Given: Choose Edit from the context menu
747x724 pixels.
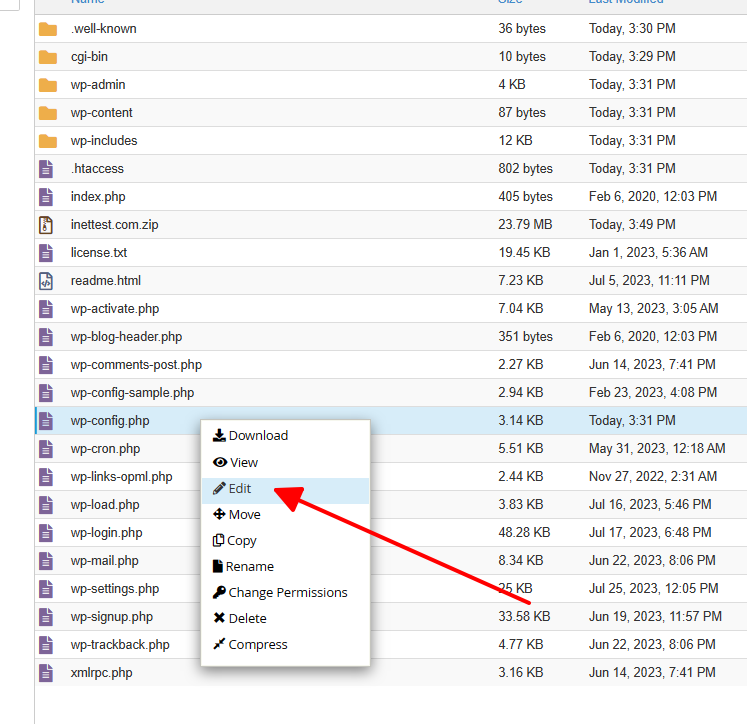Looking at the screenshot, I should (239, 489).
